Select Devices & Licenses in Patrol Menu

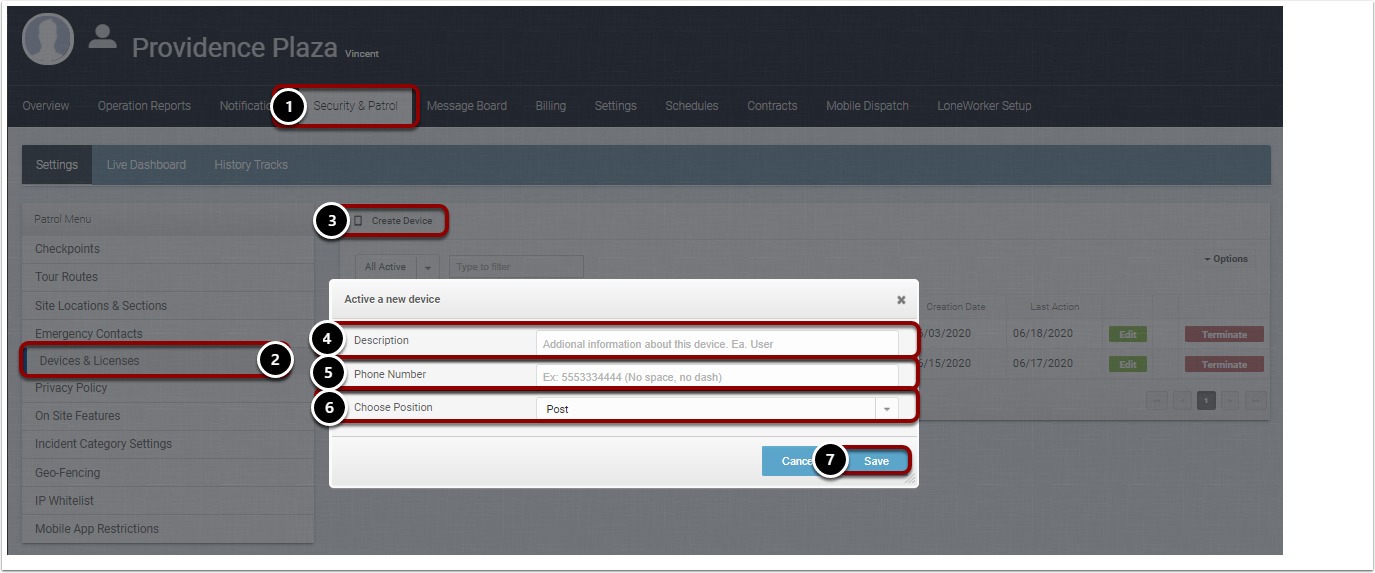click(x=90, y=361)
